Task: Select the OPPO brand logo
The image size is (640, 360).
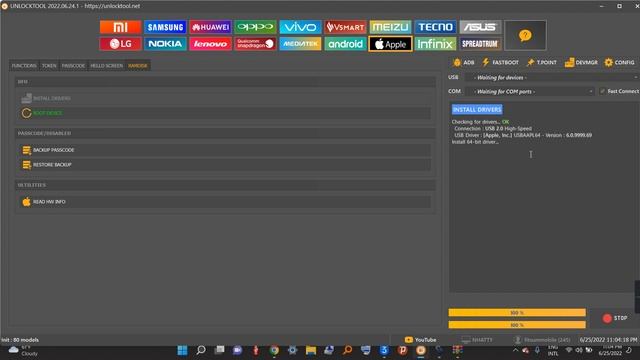Action: pos(255,27)
